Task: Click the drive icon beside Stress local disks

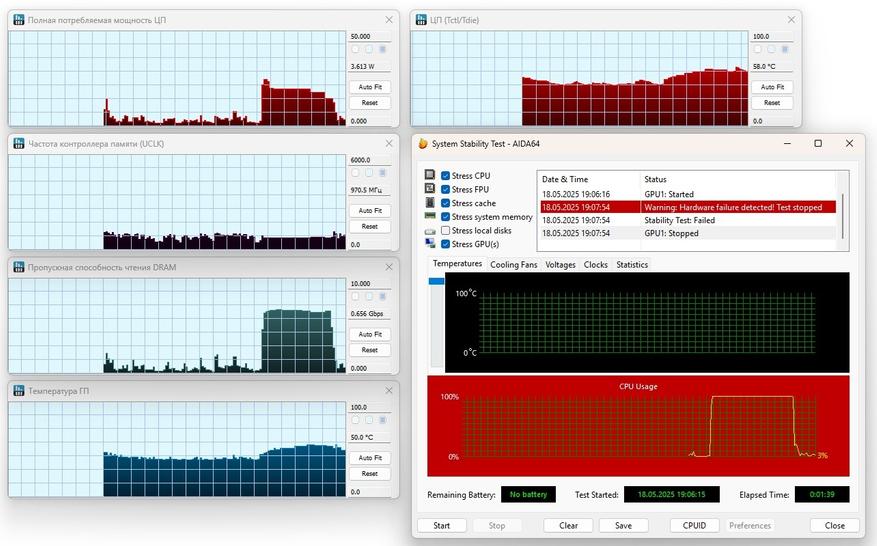Action: [430, 230]
